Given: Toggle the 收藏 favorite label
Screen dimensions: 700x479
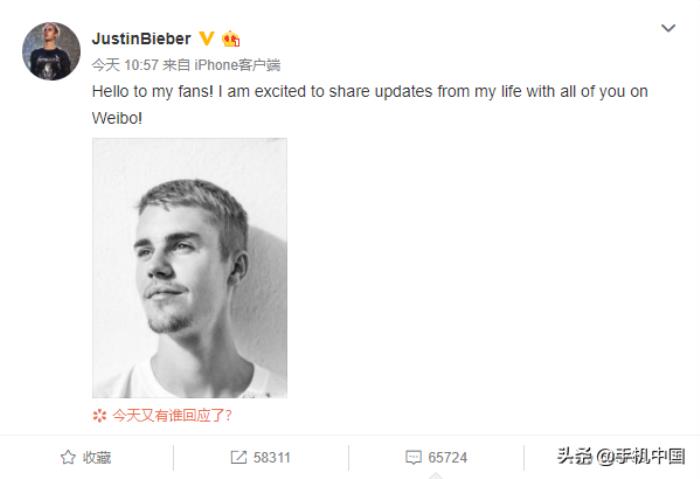Looking at the screenshot, I should coord(96,458).
